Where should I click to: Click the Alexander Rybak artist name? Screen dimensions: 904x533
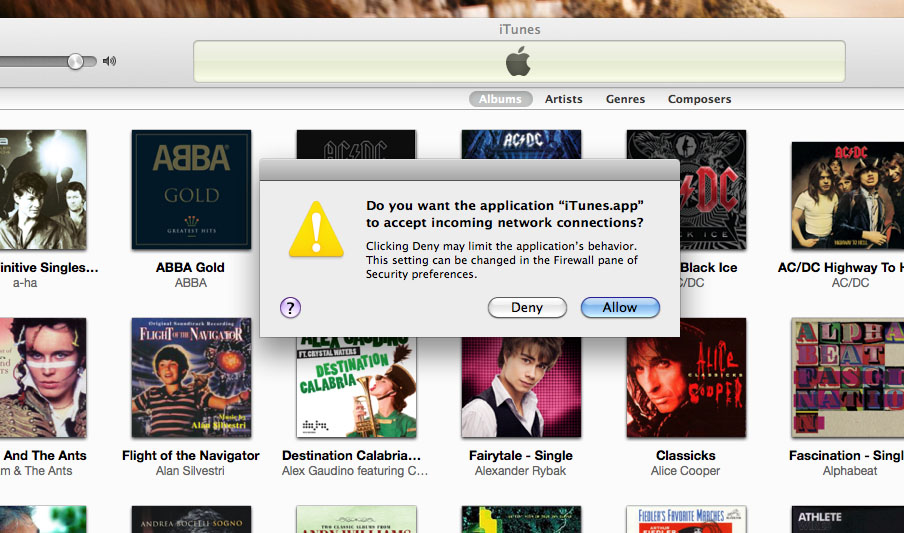point(521,471)
